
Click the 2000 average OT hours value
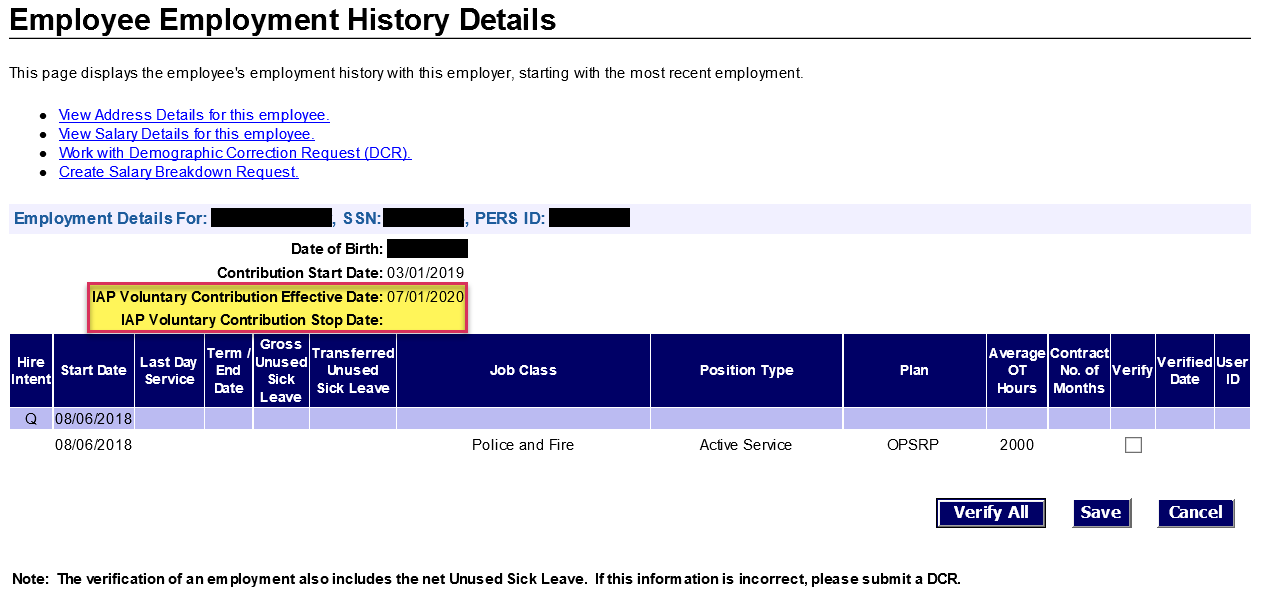[1016, 445]
